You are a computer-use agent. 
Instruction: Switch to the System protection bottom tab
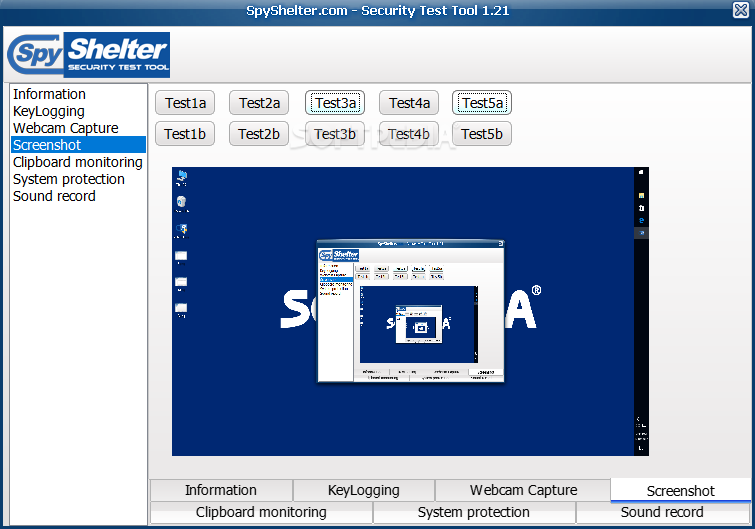pos(474,512)
